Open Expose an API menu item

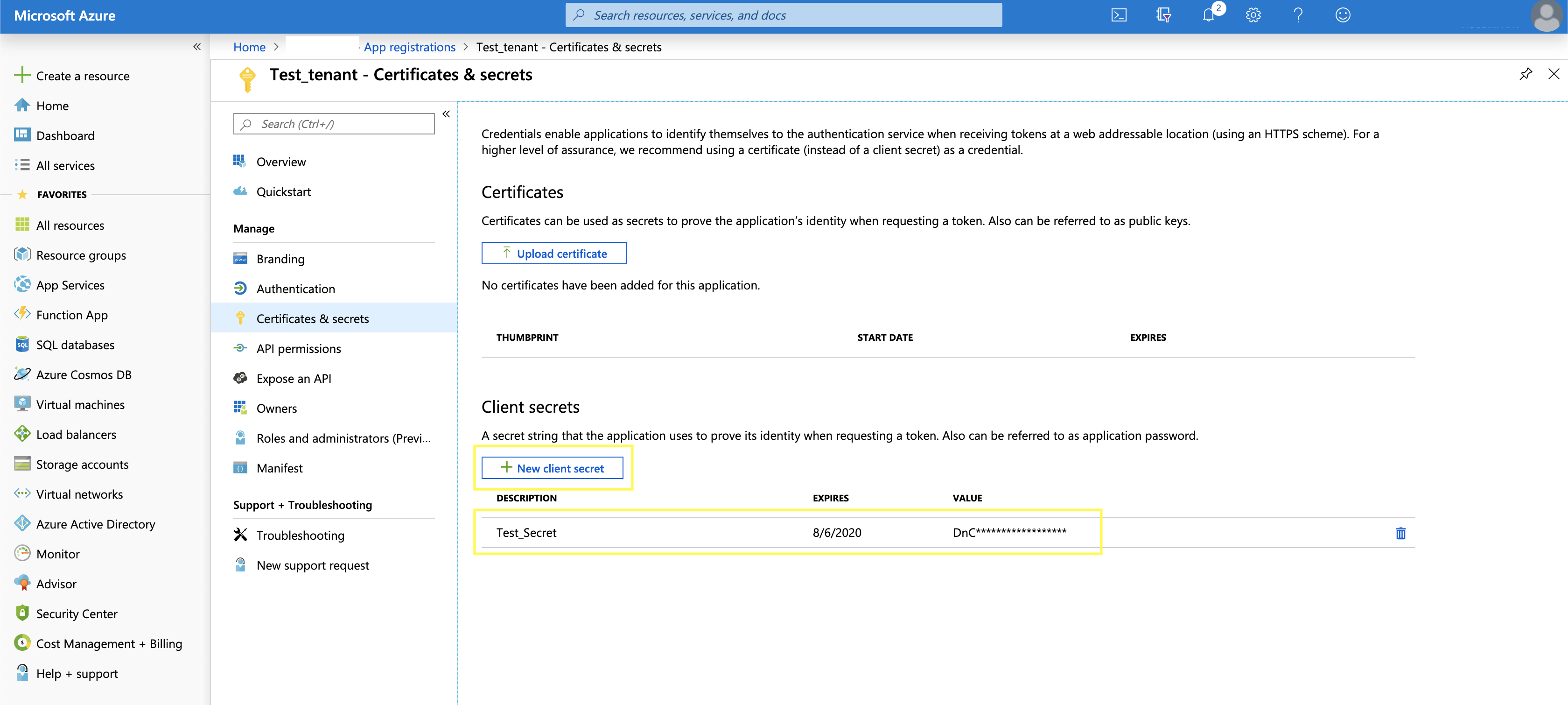pos(294,378)
